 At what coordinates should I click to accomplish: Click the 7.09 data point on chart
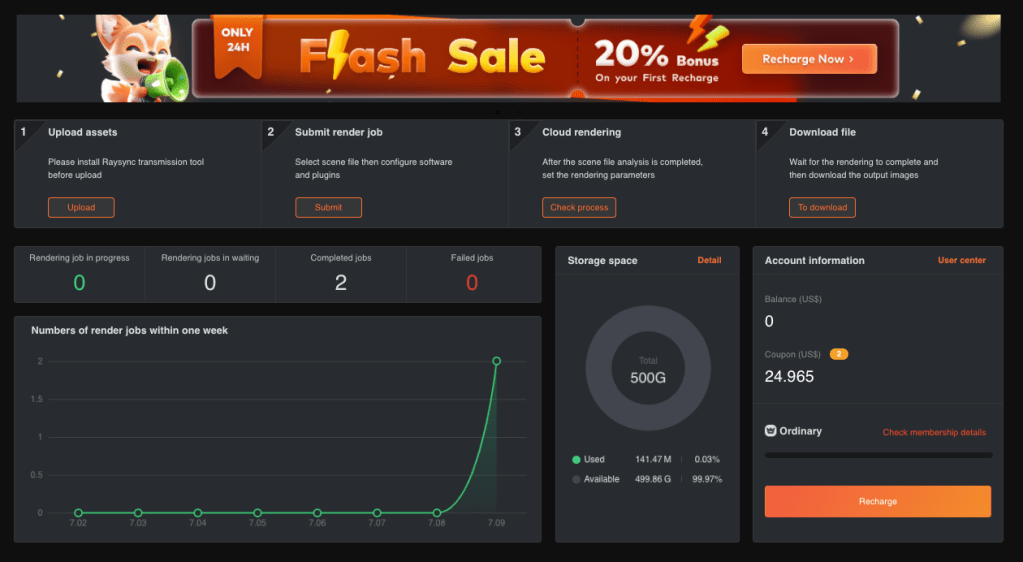(x=496, y=361)
